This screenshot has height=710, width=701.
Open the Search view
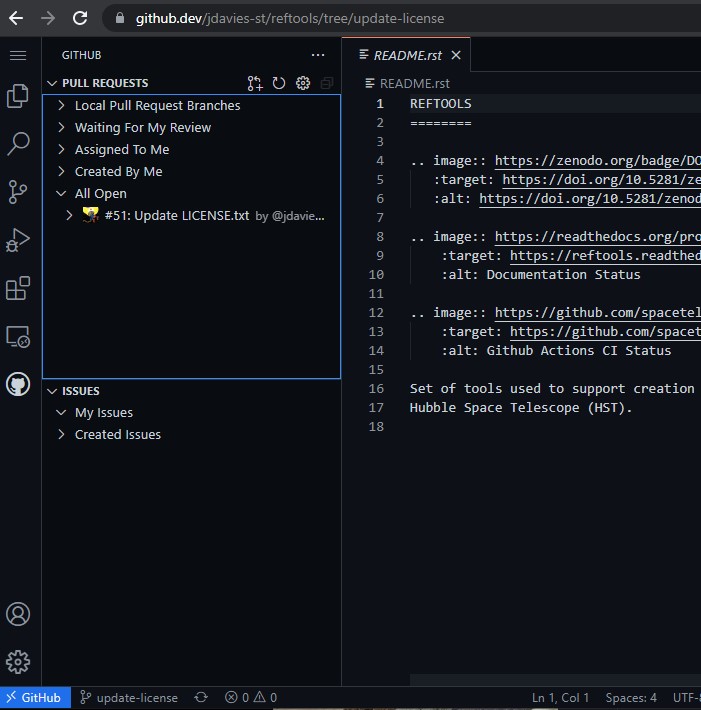tap(18, 144)
